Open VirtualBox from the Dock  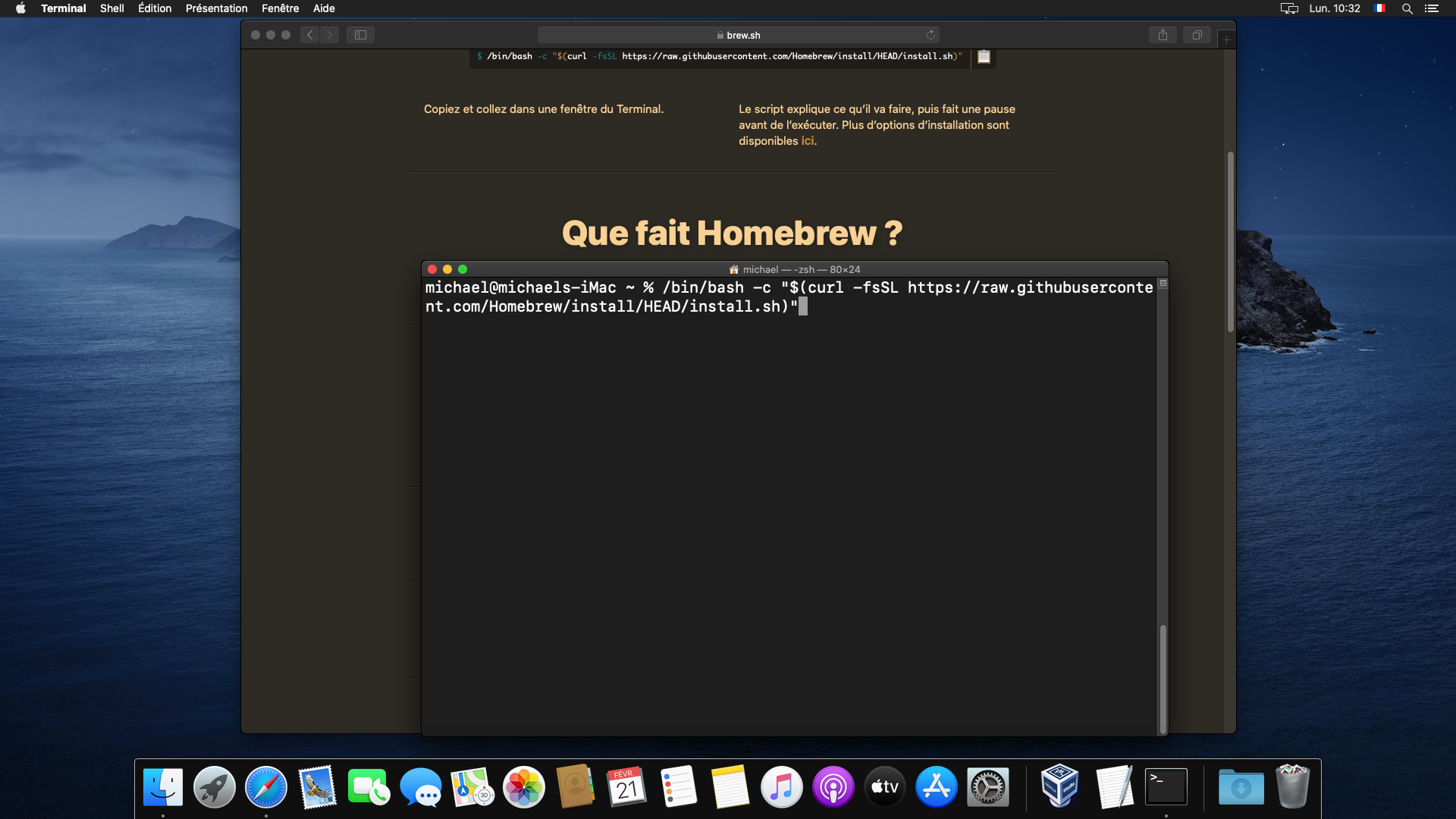point(1059,786)
